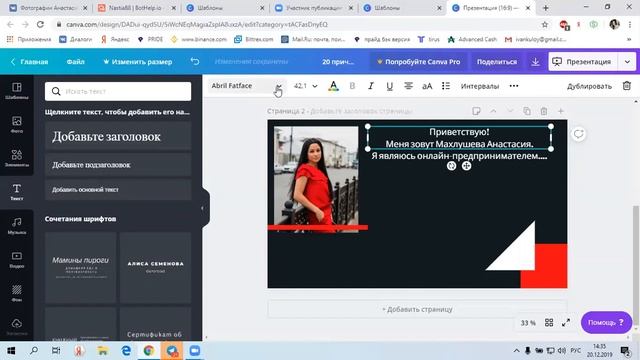Open the Background sidebar panel

coord(17,293)
